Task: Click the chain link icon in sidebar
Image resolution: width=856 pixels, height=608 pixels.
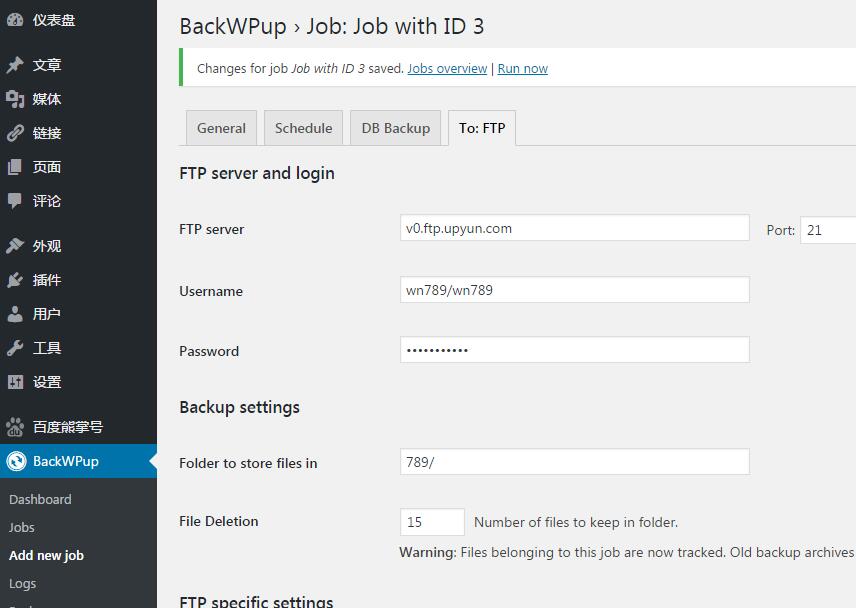Action: click(15, 133)
